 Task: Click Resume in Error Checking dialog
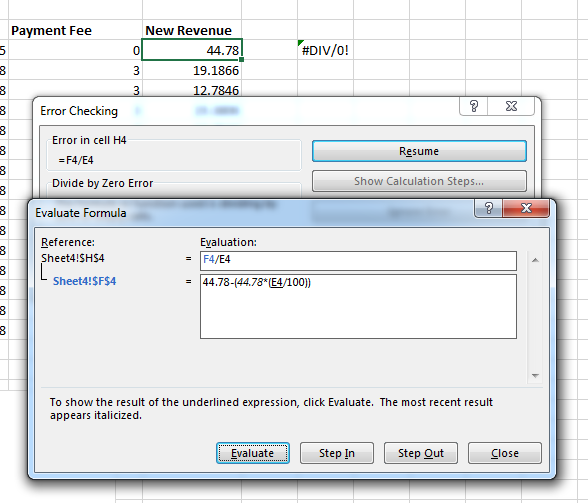[x=419, y=151]
